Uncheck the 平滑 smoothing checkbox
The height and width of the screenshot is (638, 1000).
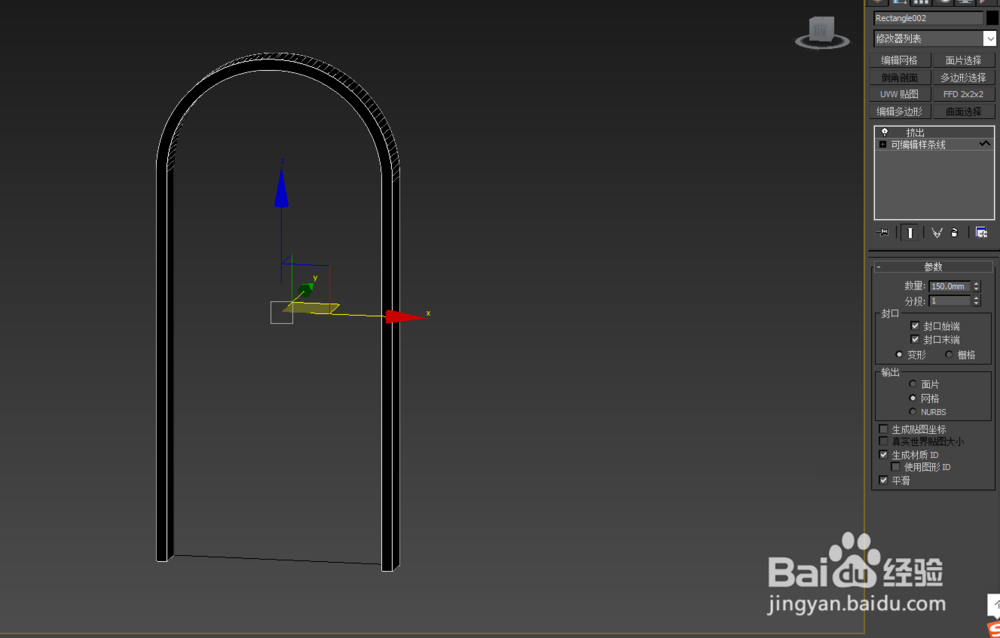tap(883, 480)
